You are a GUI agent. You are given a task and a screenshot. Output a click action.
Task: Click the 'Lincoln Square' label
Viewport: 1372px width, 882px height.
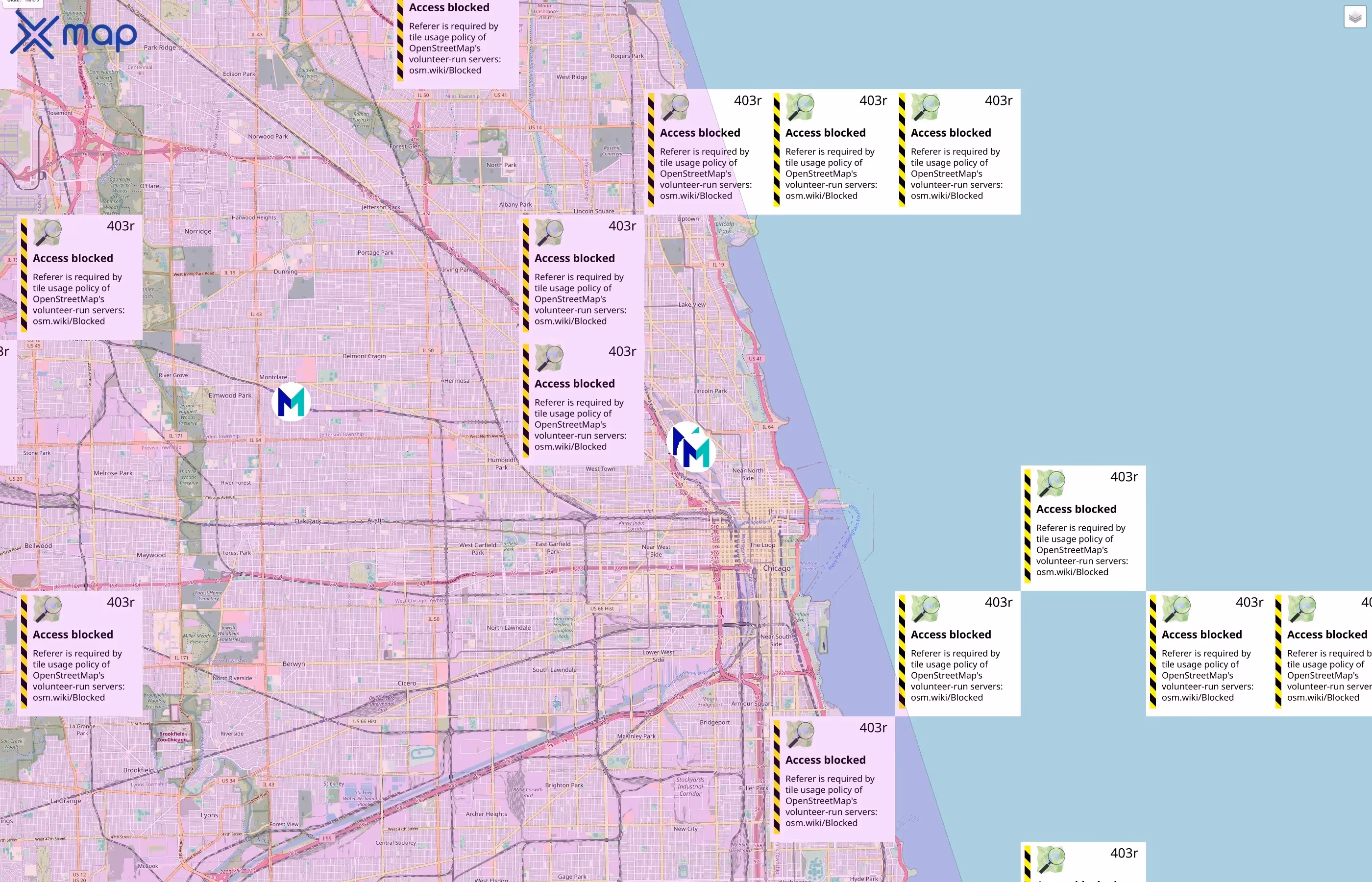pyautogui.click(x=594, y=211)
